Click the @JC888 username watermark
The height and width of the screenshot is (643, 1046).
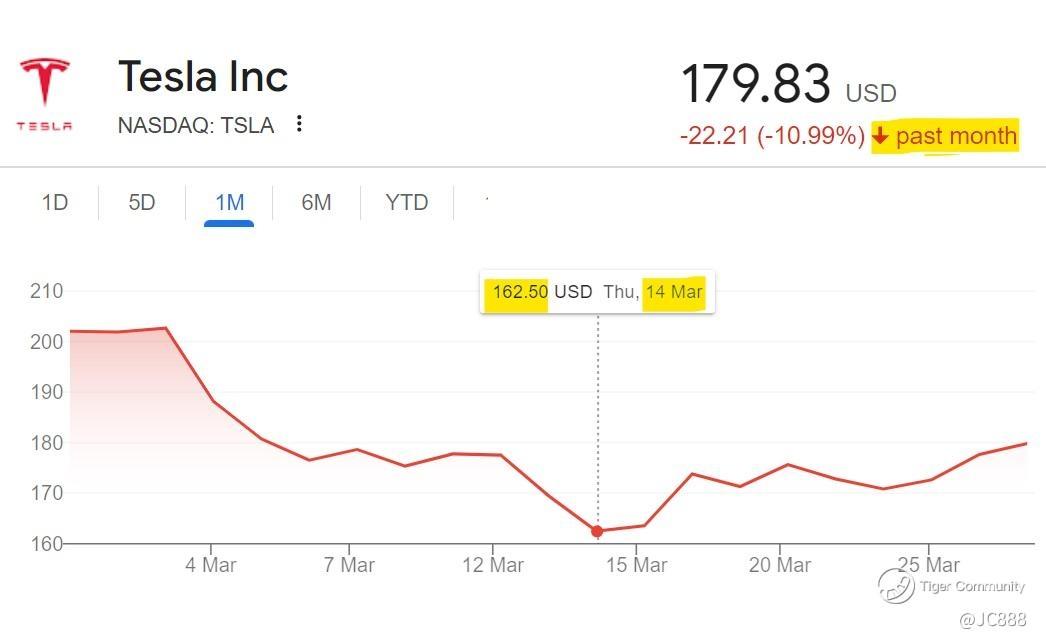click(x=992, y=620)
